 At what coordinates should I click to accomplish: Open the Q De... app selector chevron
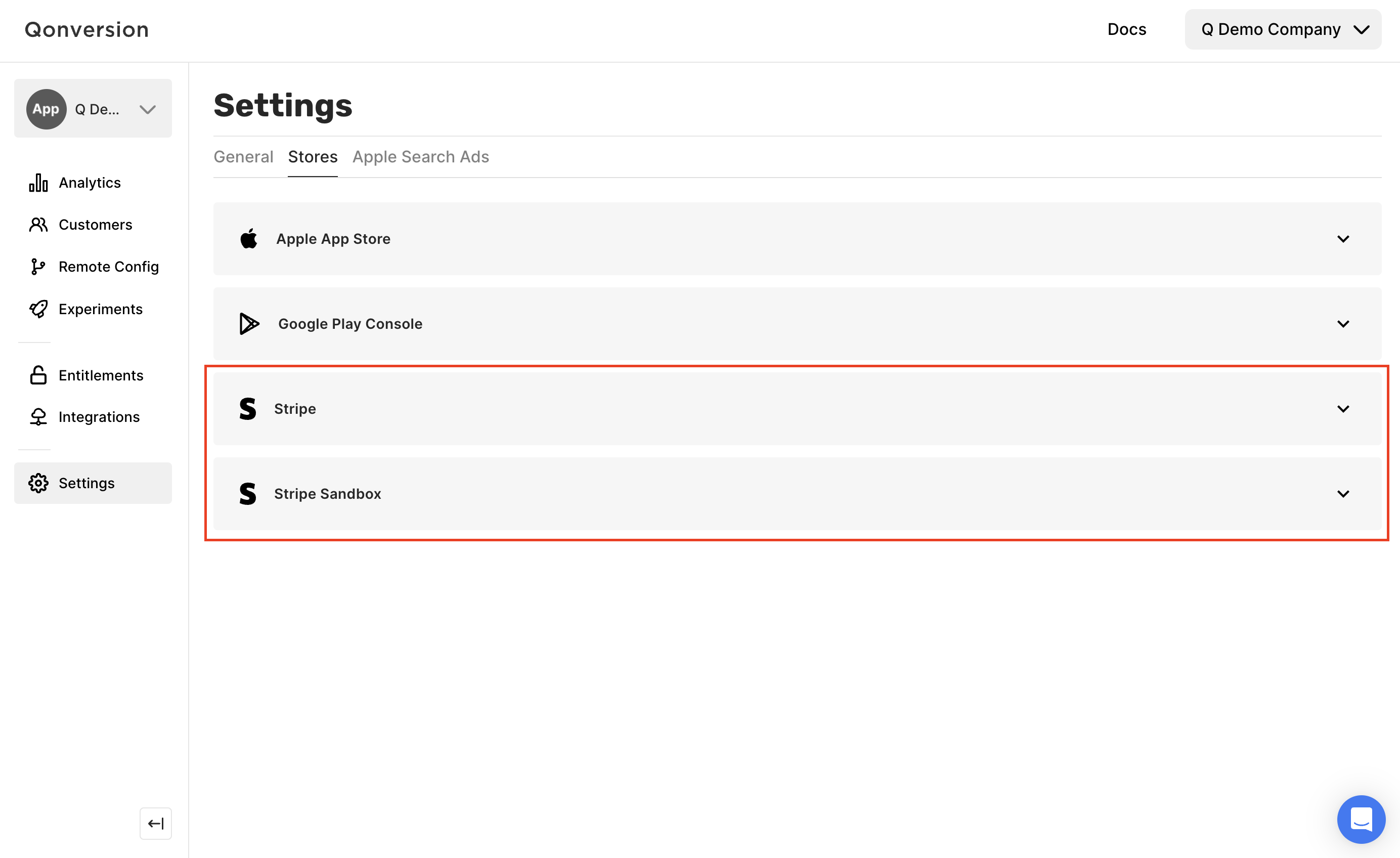pos(148,110)
